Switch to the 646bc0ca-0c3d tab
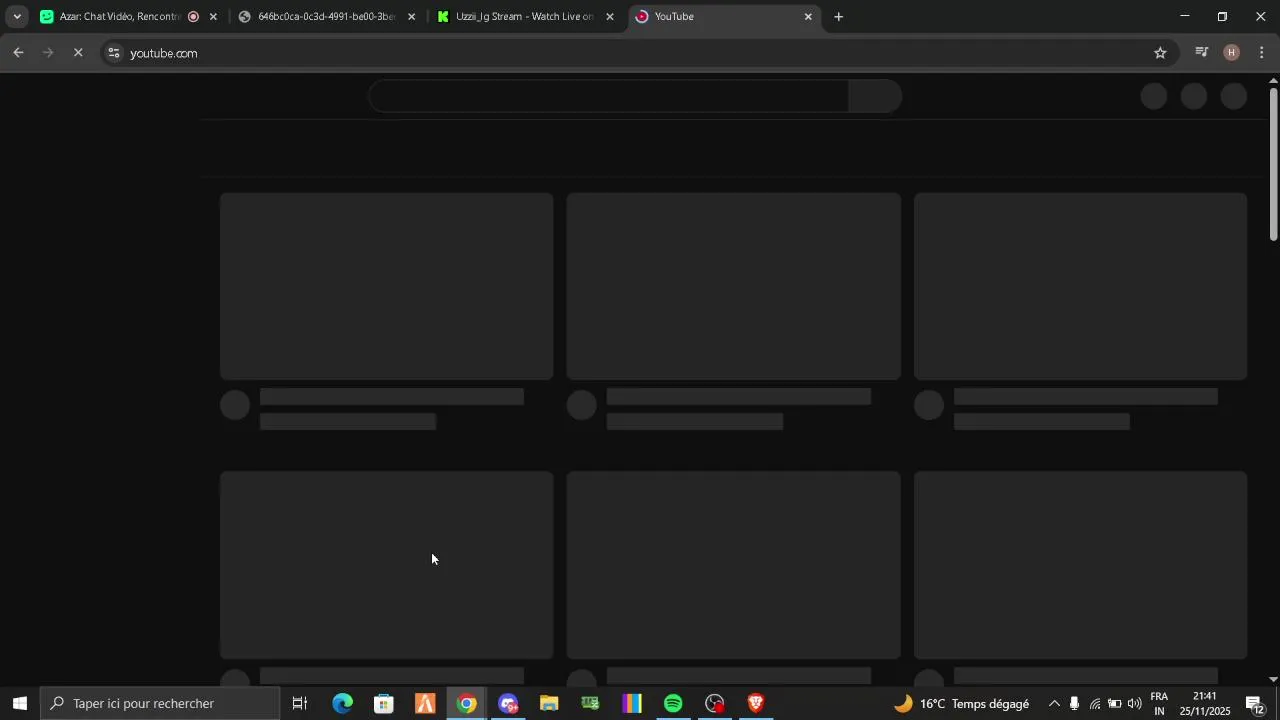 [324, 17]
